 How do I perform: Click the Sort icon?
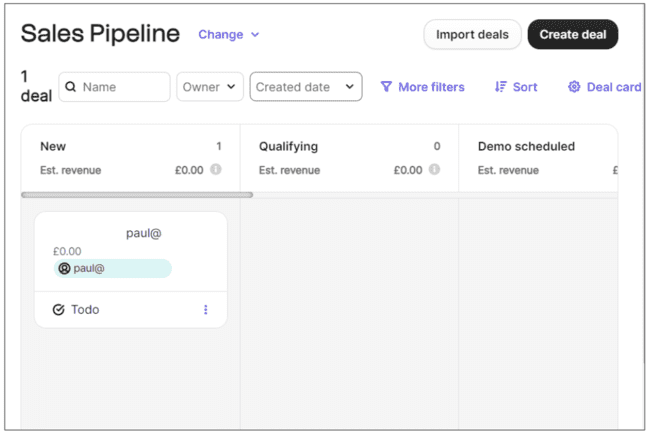(501, 87)
